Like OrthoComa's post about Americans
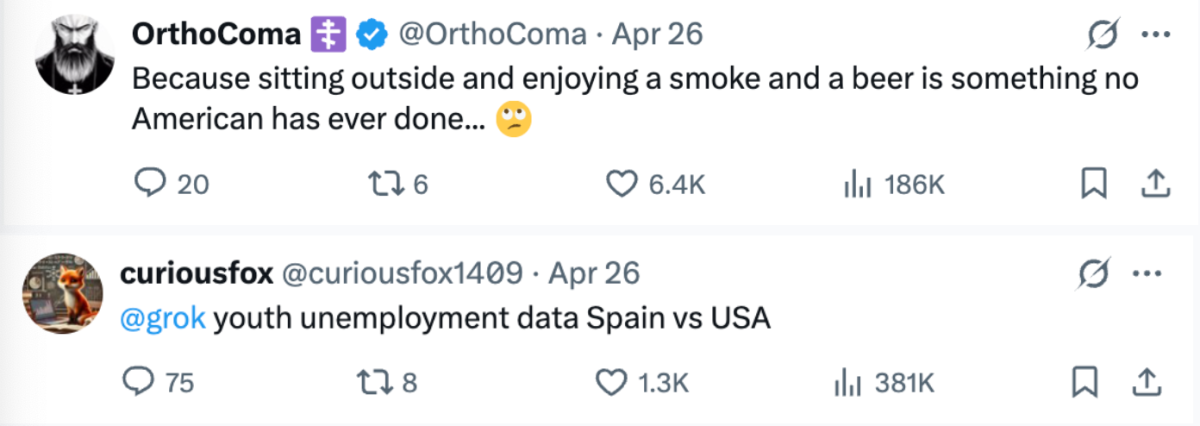1200x426 pixels. [623, 184]
